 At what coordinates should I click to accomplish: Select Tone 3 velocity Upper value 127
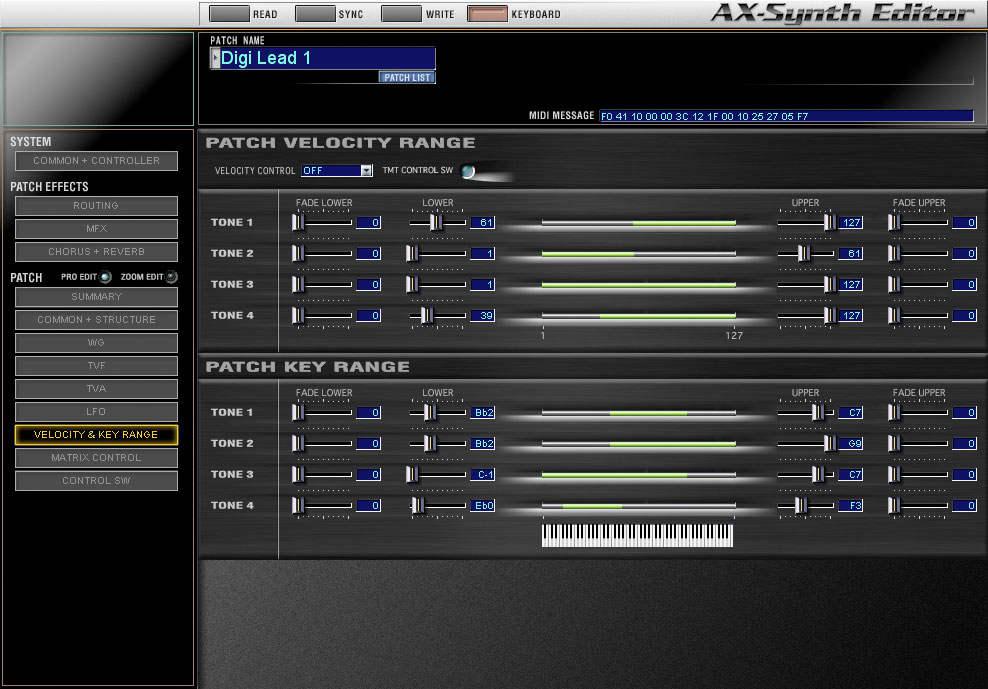click(851, 284)
